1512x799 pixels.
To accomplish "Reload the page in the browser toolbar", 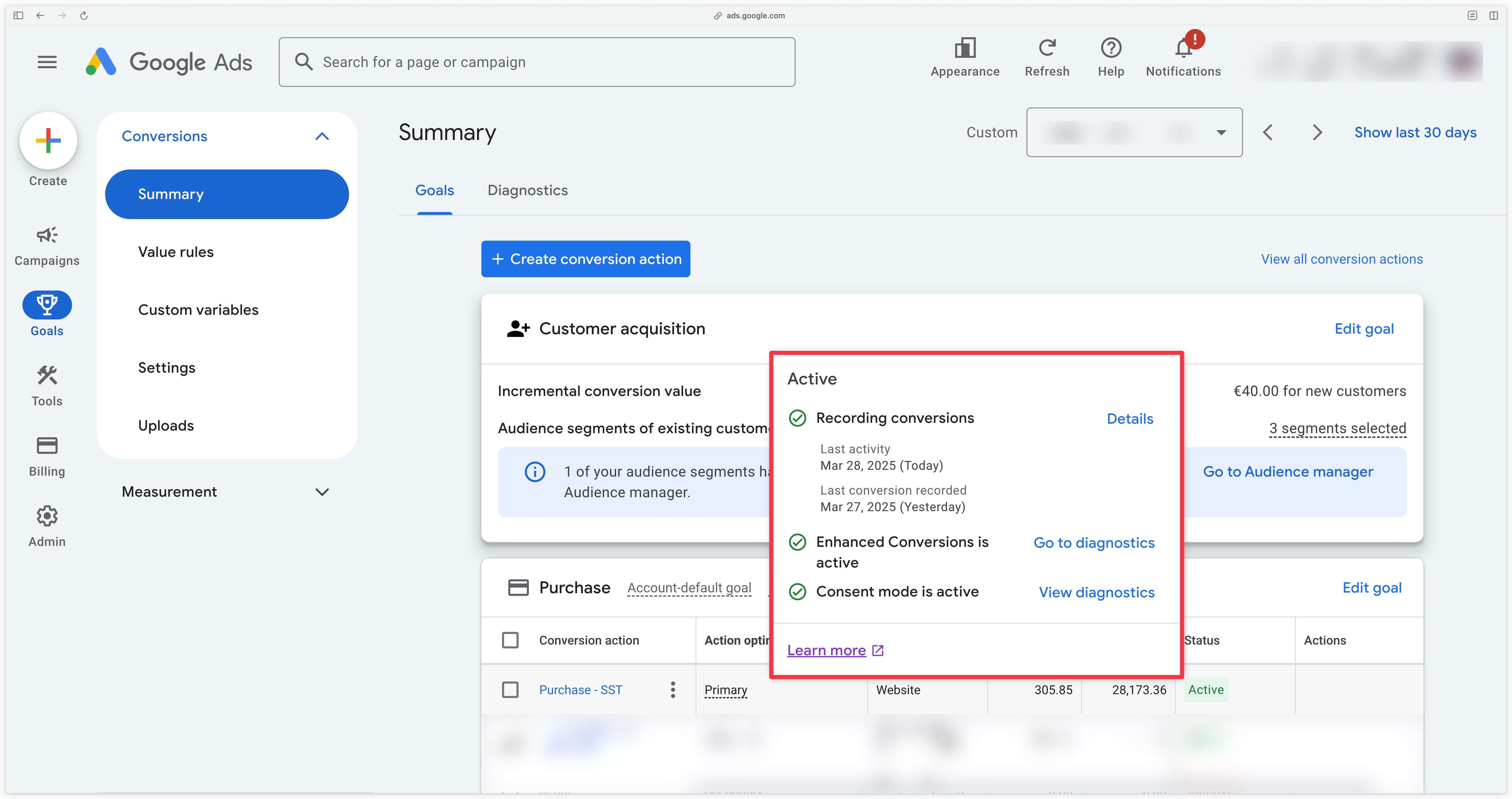I will coord(84,15).
